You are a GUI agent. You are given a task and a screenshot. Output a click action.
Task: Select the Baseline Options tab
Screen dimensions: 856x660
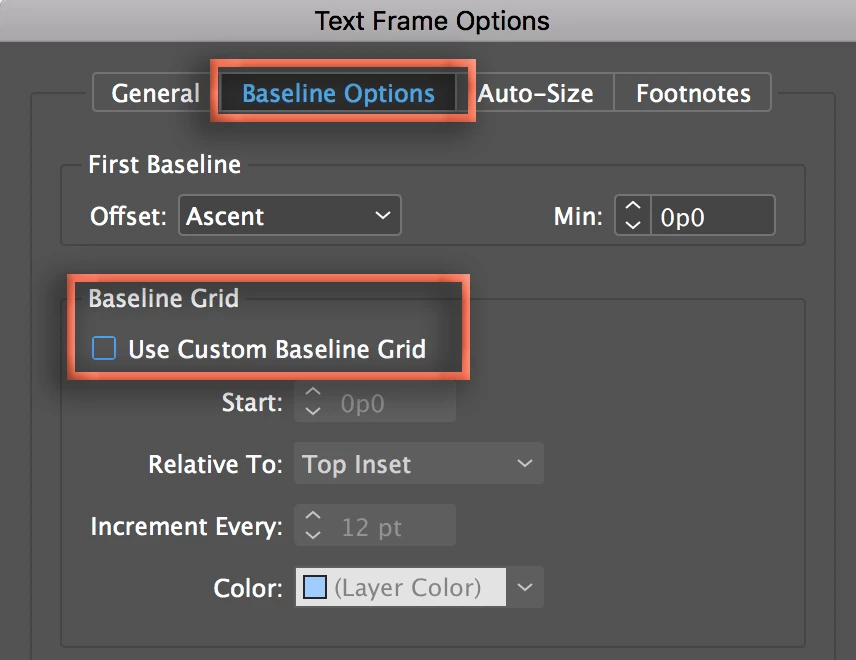point(338,94)
